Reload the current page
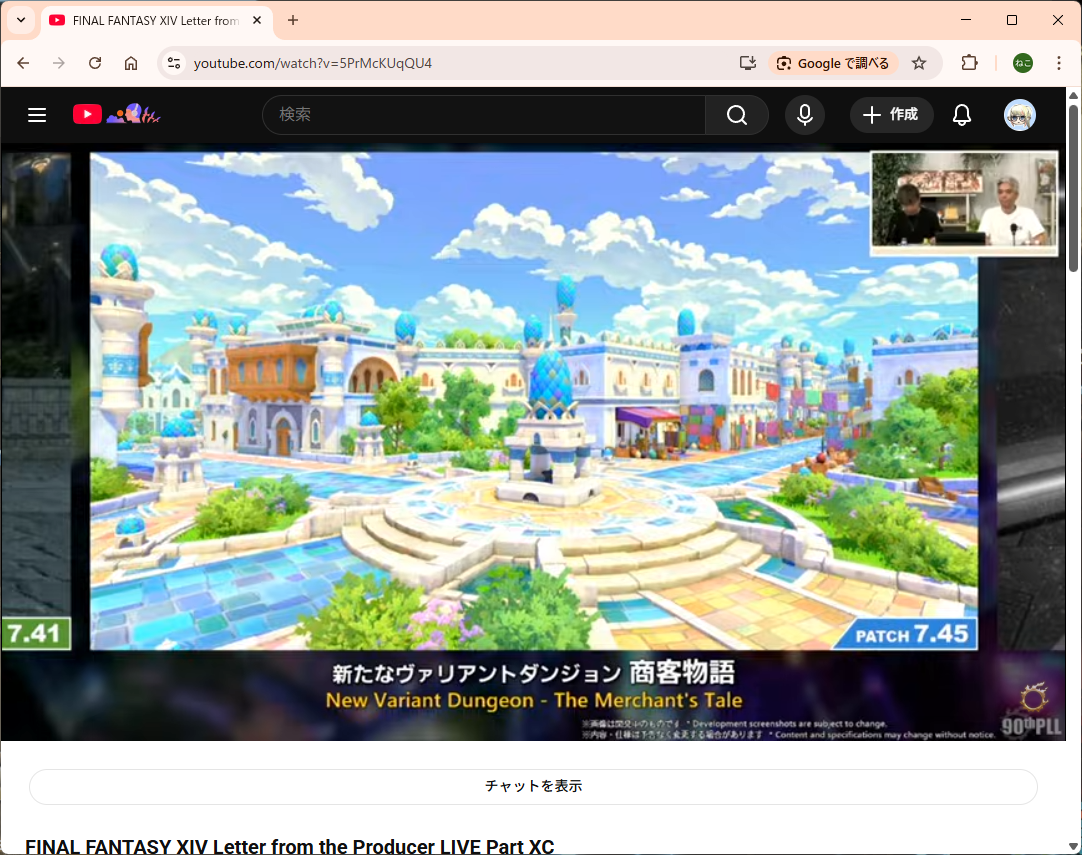The image size is (1082, 855). (95, 63)
